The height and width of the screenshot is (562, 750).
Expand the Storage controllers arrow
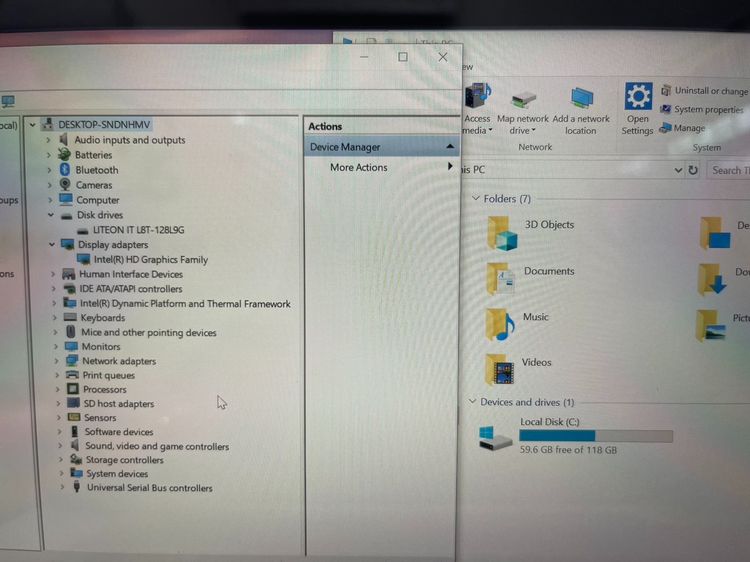[x=60, y=459]
